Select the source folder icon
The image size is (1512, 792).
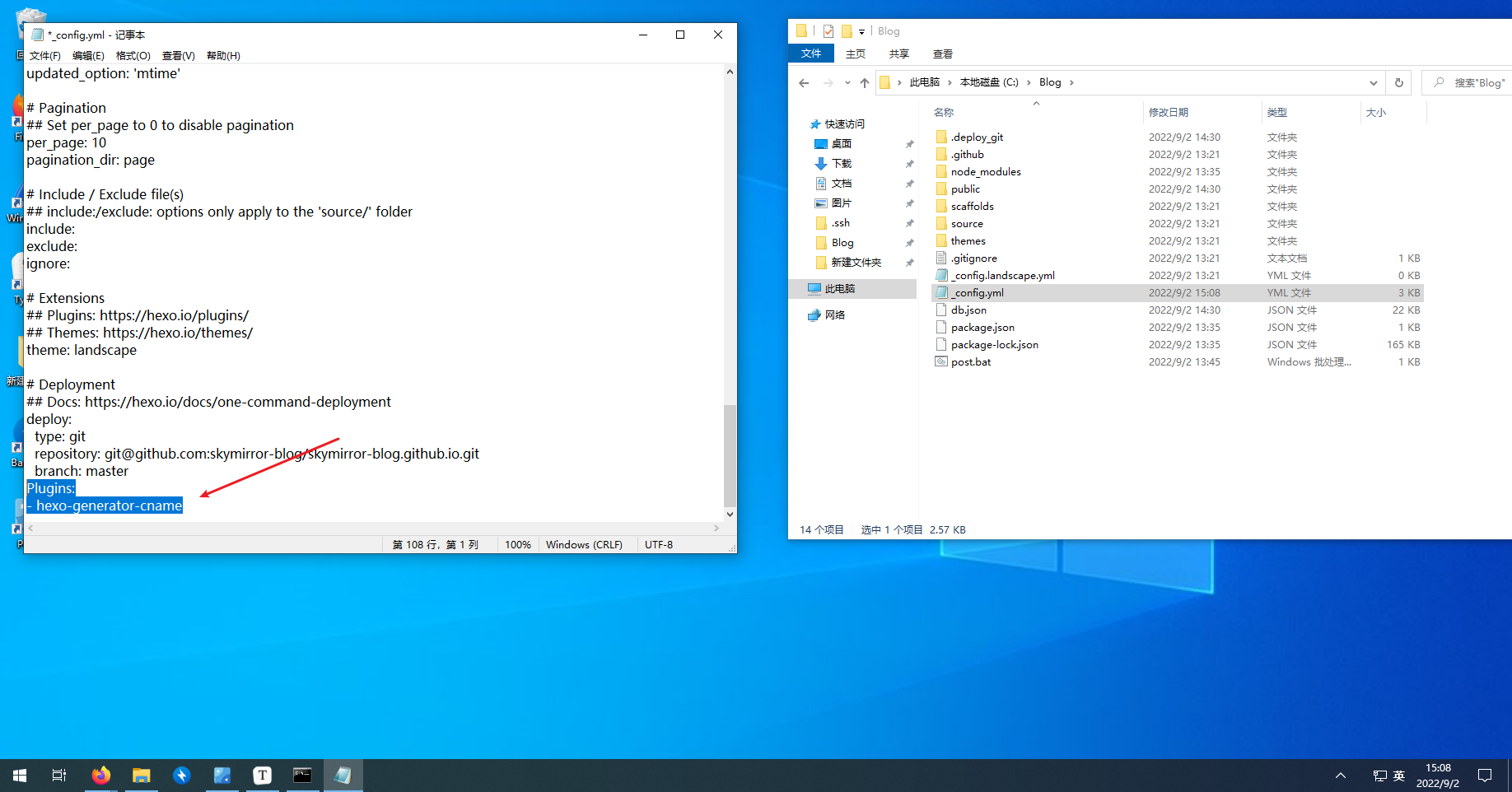[941, 223]
